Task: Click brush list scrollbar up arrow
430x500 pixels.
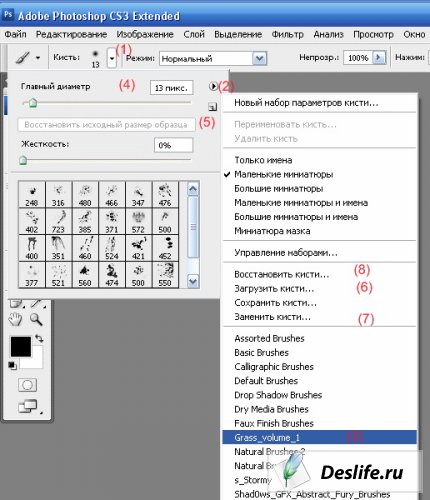Action: click(x=193, y=189)
